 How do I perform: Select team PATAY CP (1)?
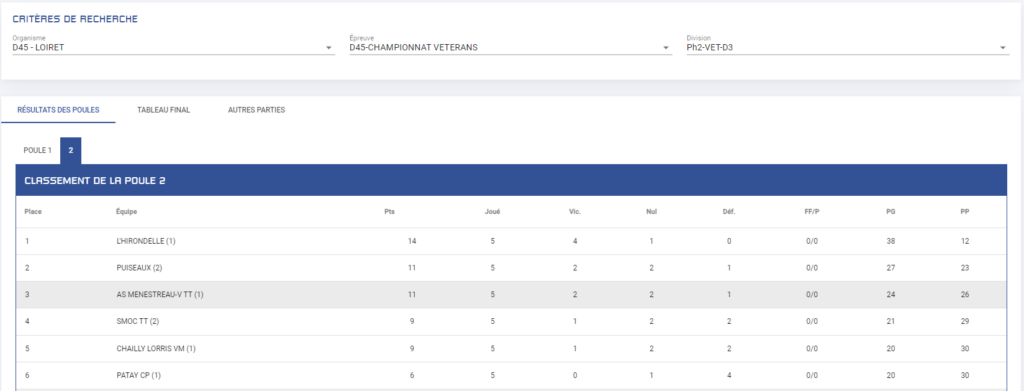[x=138, y=375]
